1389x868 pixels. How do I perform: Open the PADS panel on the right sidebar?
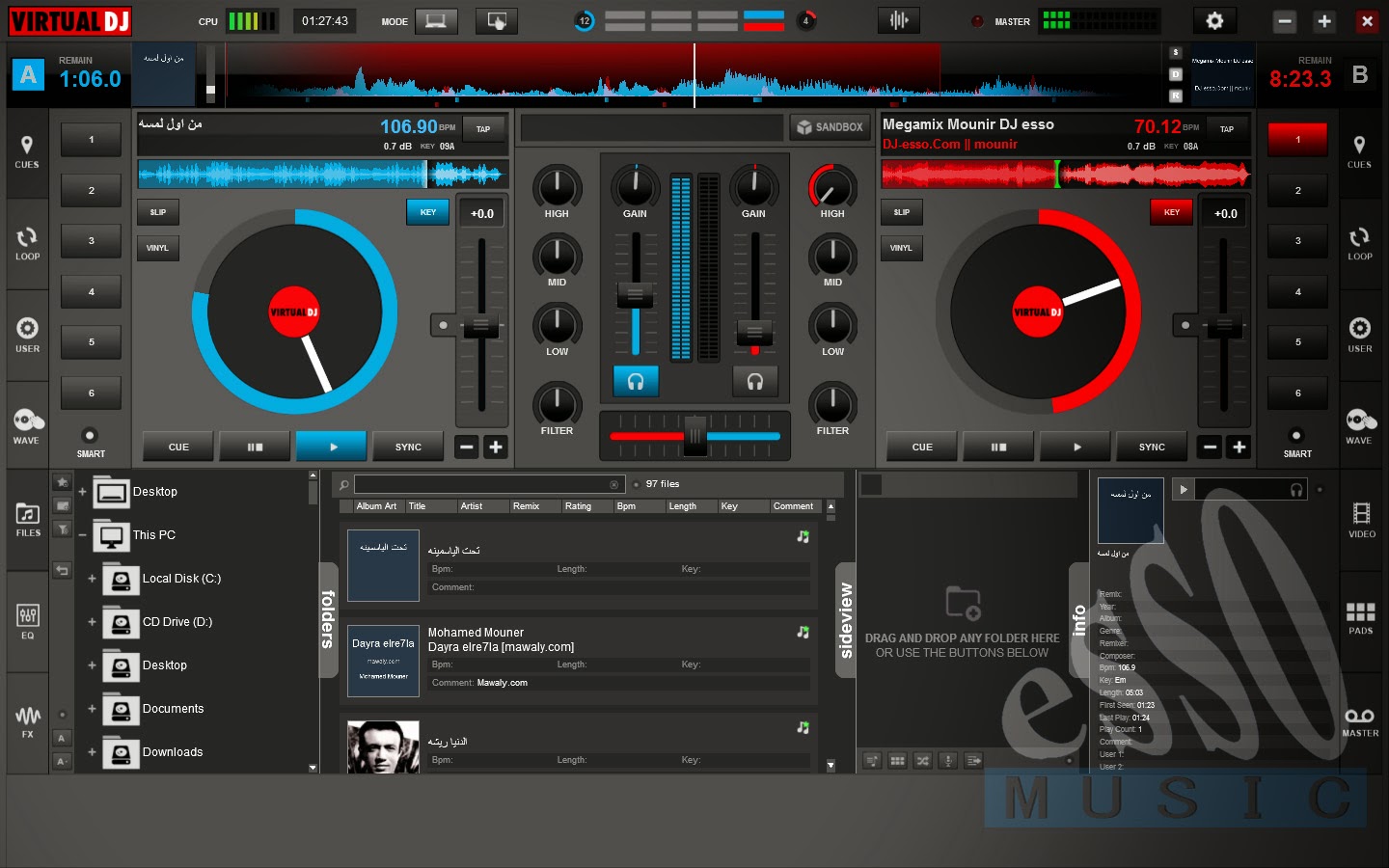[1361, 621]
